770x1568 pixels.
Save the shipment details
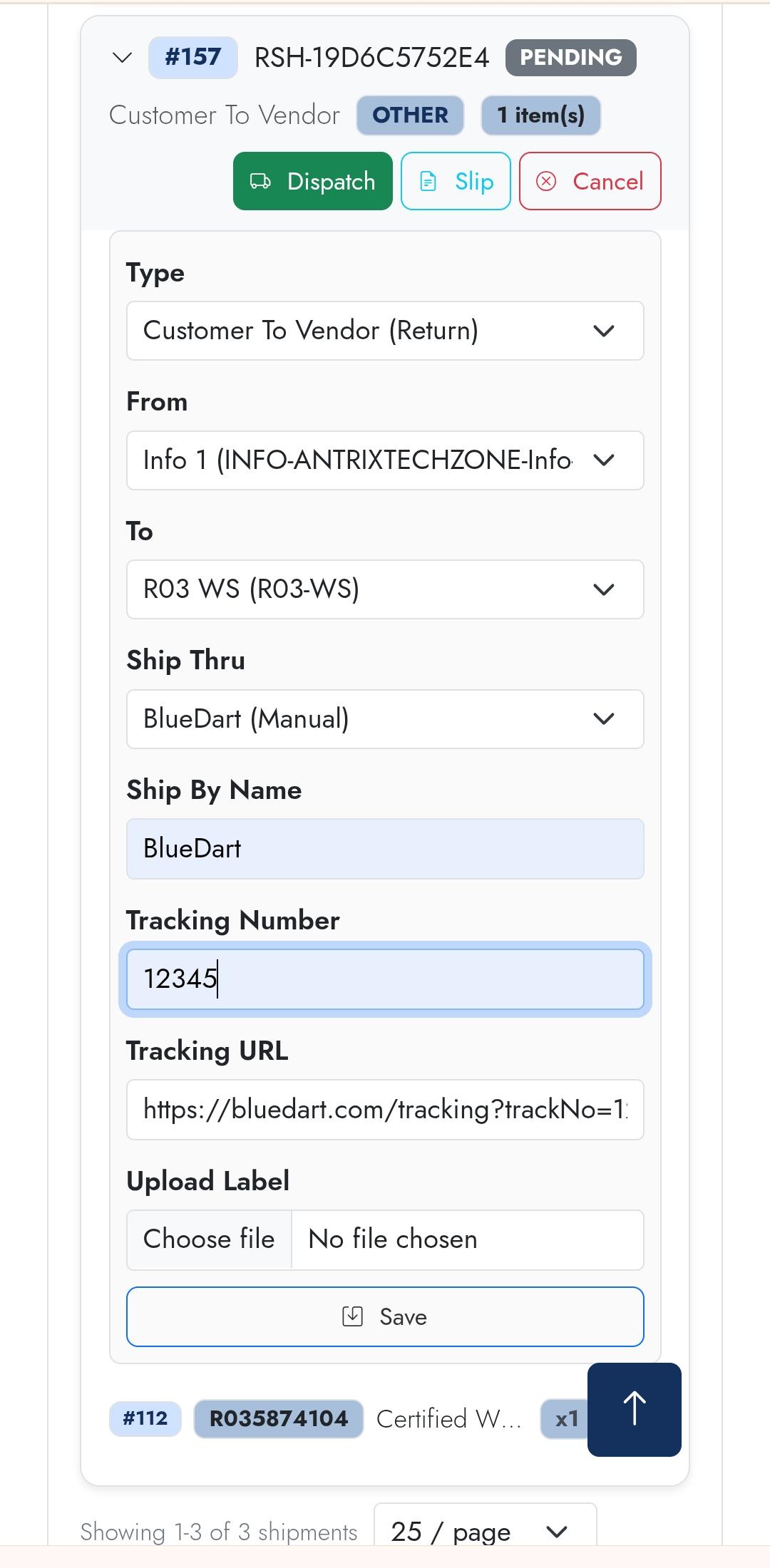pyautogui.click(x=385, y=1317)
